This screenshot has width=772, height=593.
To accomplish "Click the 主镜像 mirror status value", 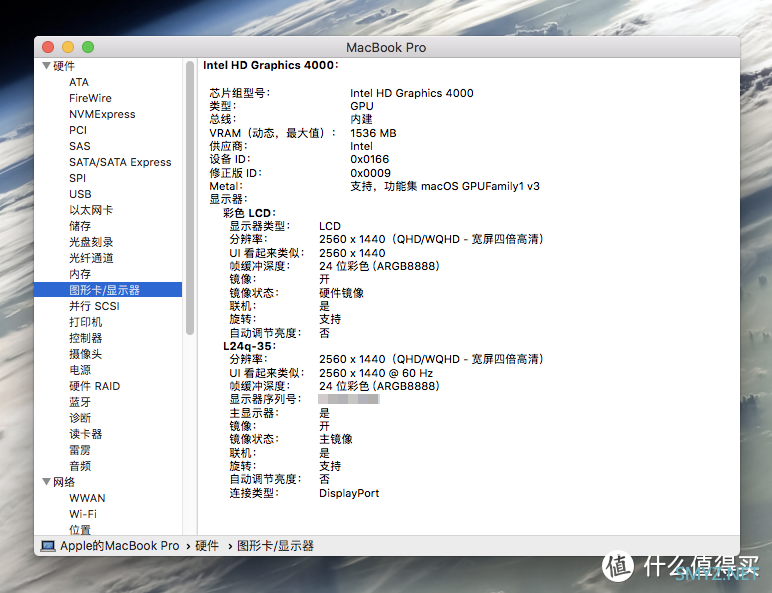I will point(336,439).
